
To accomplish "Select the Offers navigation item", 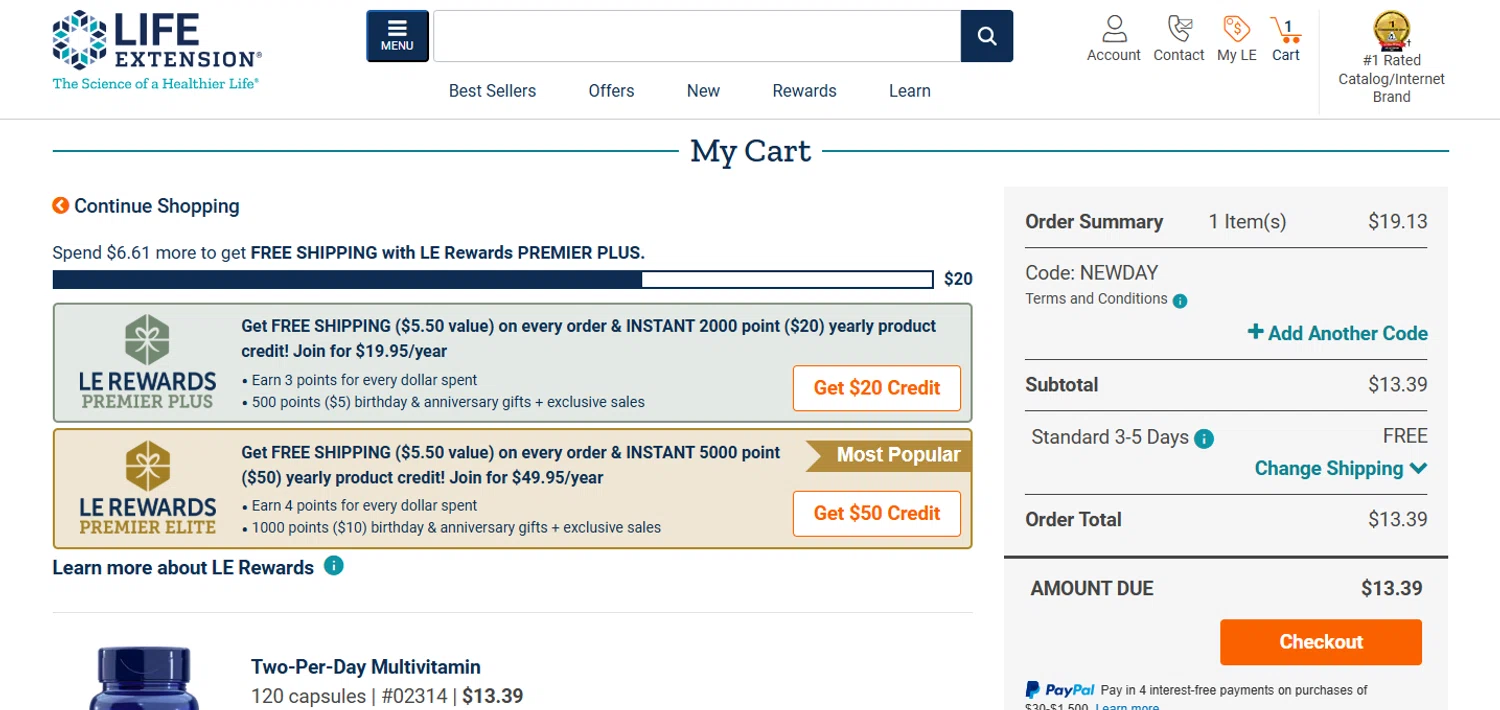I will (x=611, y=91).
